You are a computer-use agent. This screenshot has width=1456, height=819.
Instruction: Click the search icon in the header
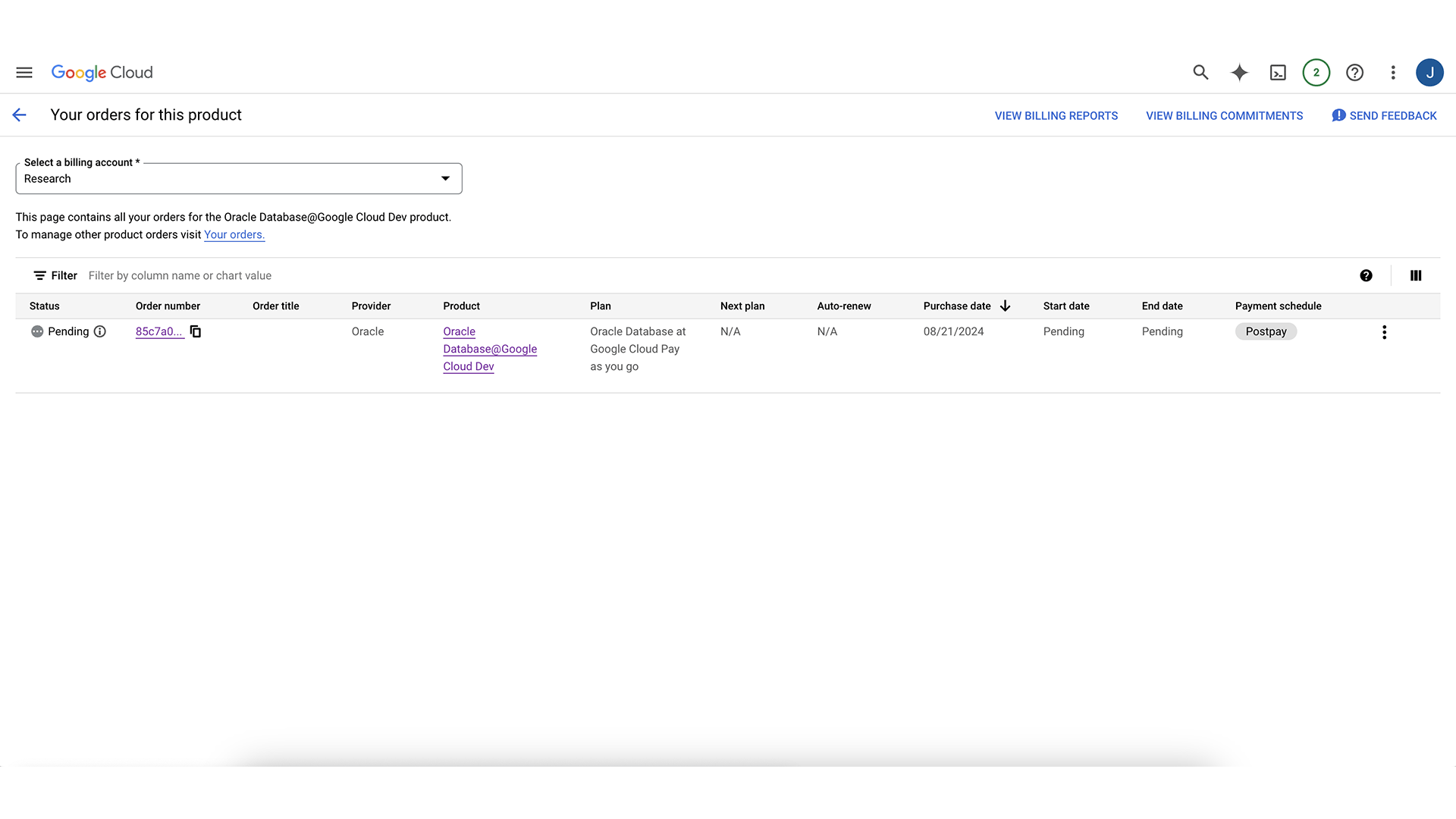coord(1200,72)
